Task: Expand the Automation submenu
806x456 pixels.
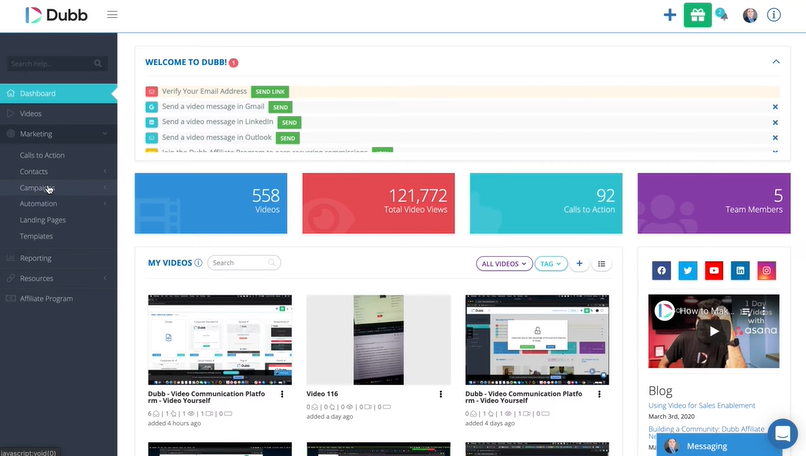Action: pos(105,204)
